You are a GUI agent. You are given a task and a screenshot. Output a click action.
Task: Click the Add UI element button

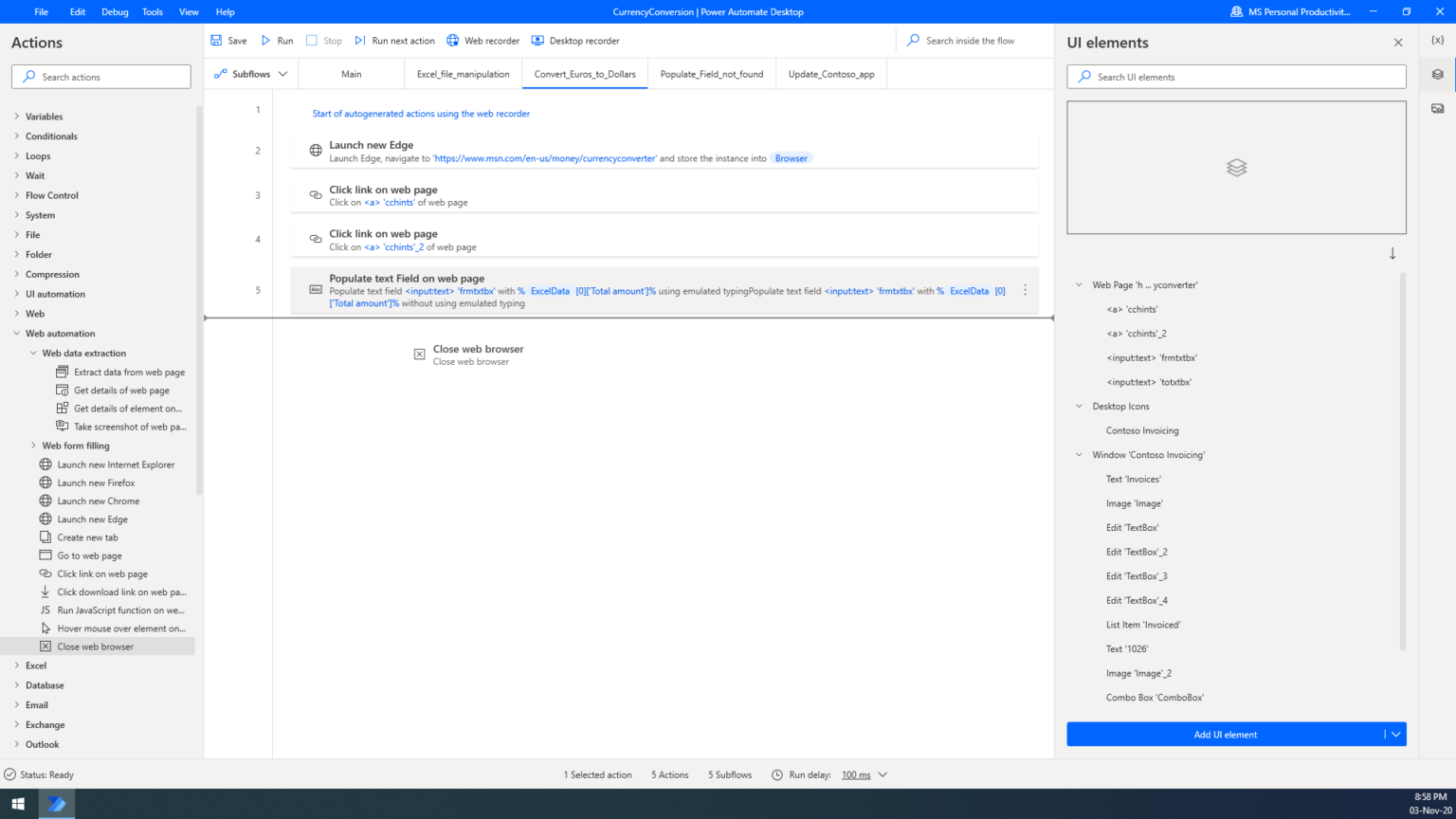(1225, 735)
